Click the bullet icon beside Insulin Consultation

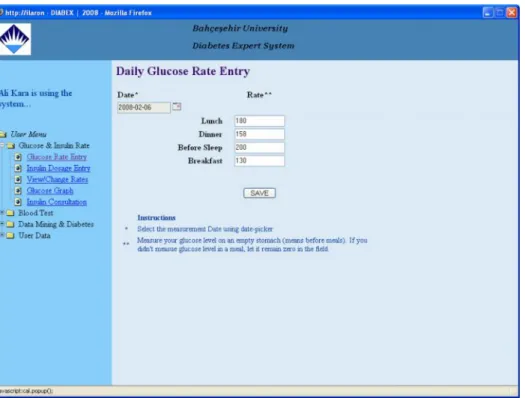[x=18, y=202]
